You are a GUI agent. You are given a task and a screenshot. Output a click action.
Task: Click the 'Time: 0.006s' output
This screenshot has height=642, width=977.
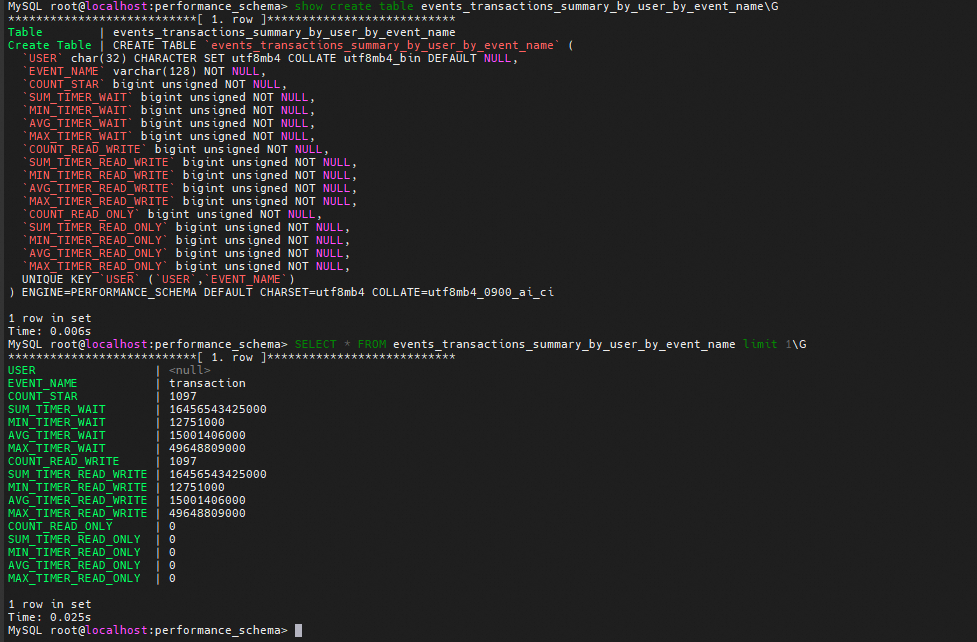[x=49, y=331]
